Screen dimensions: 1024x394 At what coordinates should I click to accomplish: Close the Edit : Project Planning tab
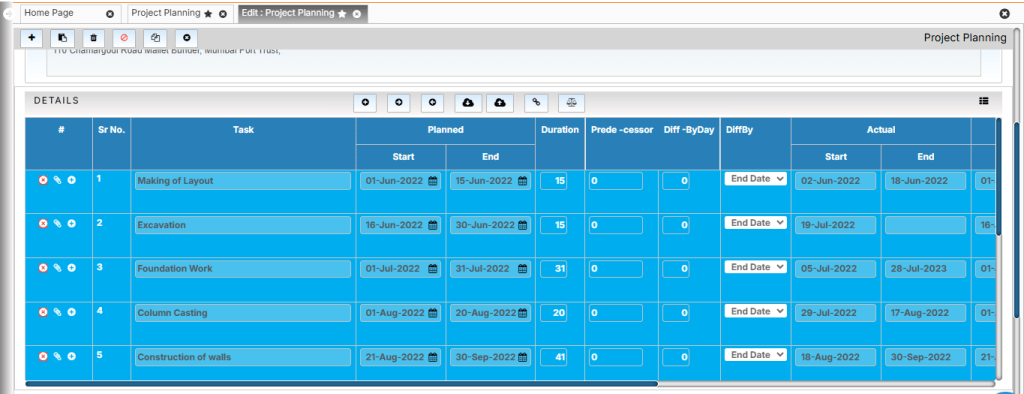(x=357, y=14)
